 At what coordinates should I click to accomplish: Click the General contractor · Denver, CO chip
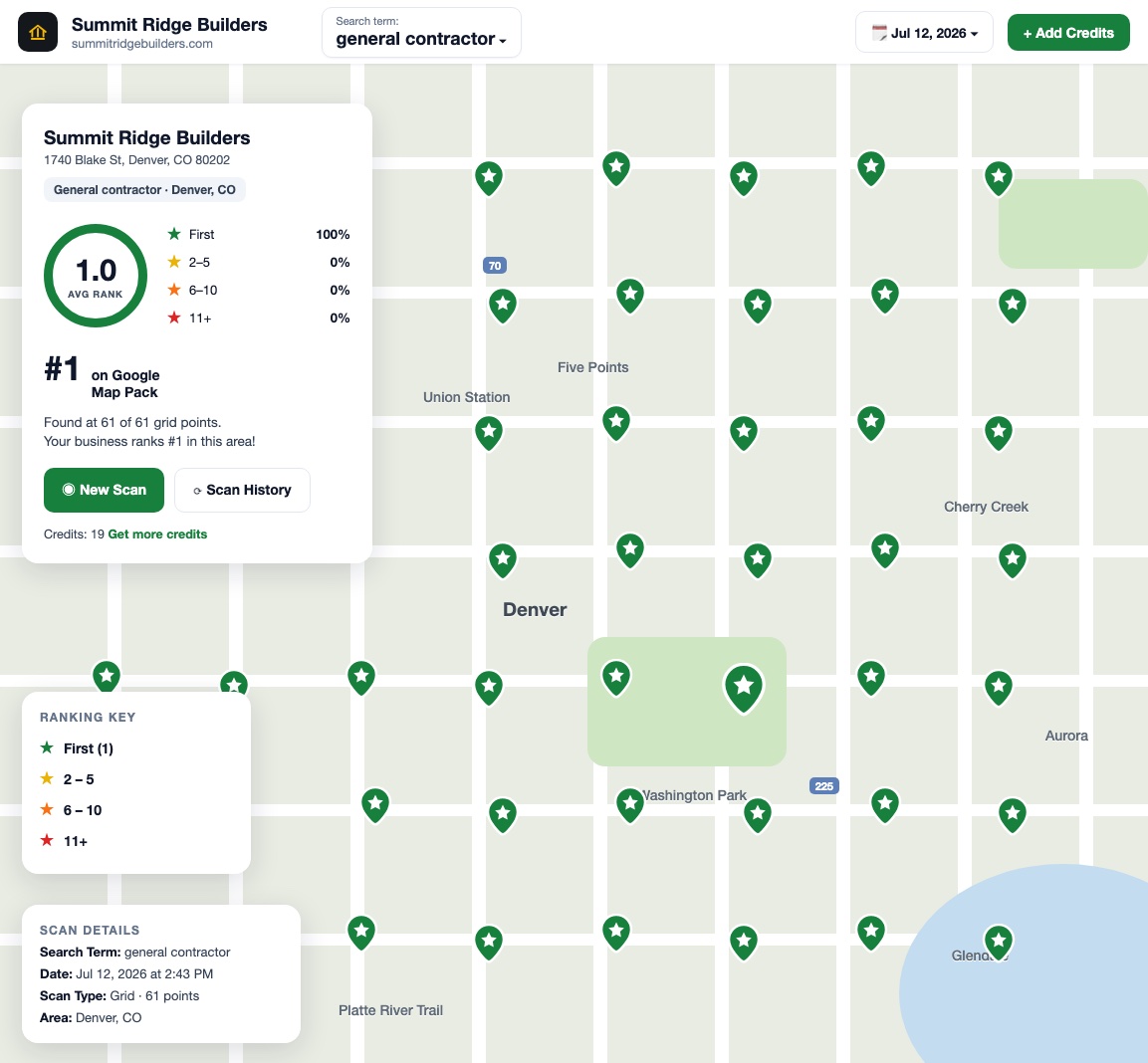[144, 190]
